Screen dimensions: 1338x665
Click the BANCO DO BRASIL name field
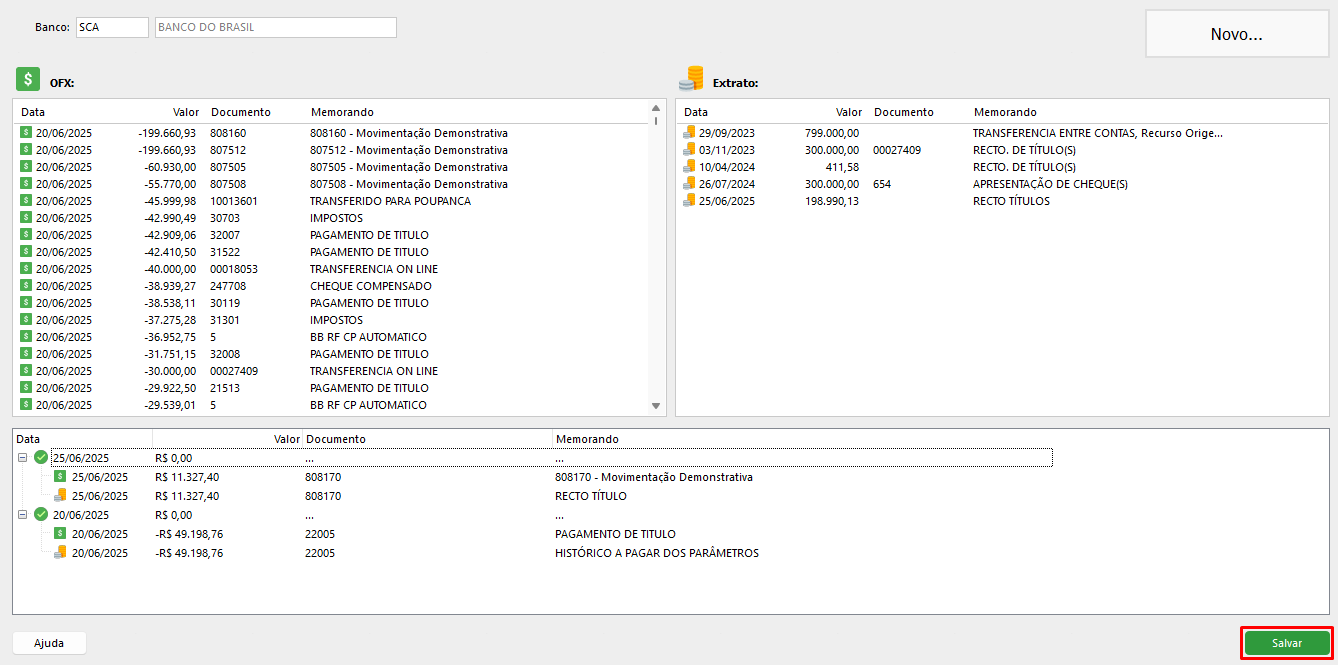click(x=276, y=27)
